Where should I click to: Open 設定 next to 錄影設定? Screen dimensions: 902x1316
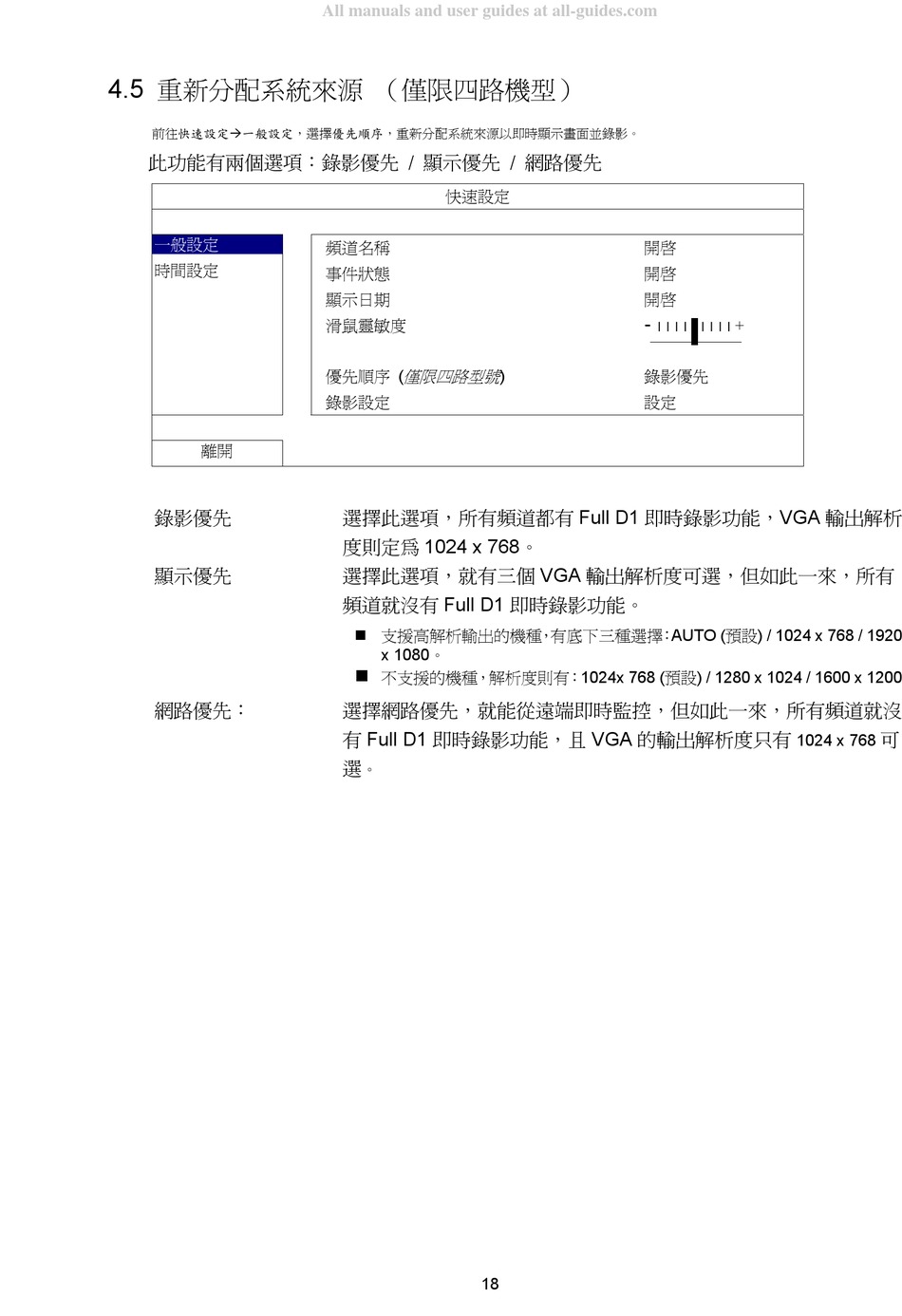tap(660, 403)
